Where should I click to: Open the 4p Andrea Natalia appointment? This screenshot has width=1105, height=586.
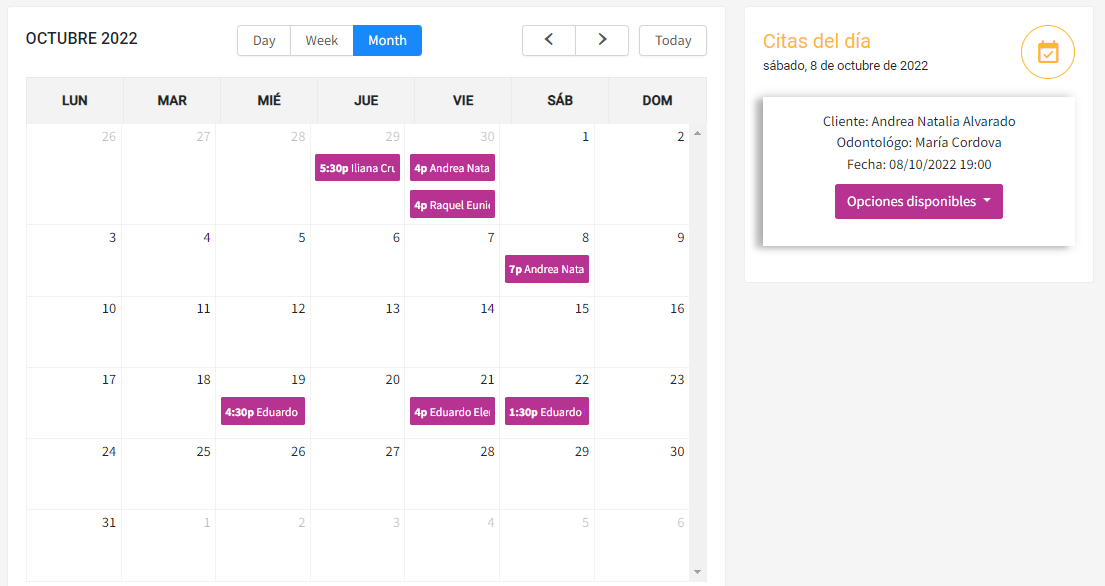point(452,168)
